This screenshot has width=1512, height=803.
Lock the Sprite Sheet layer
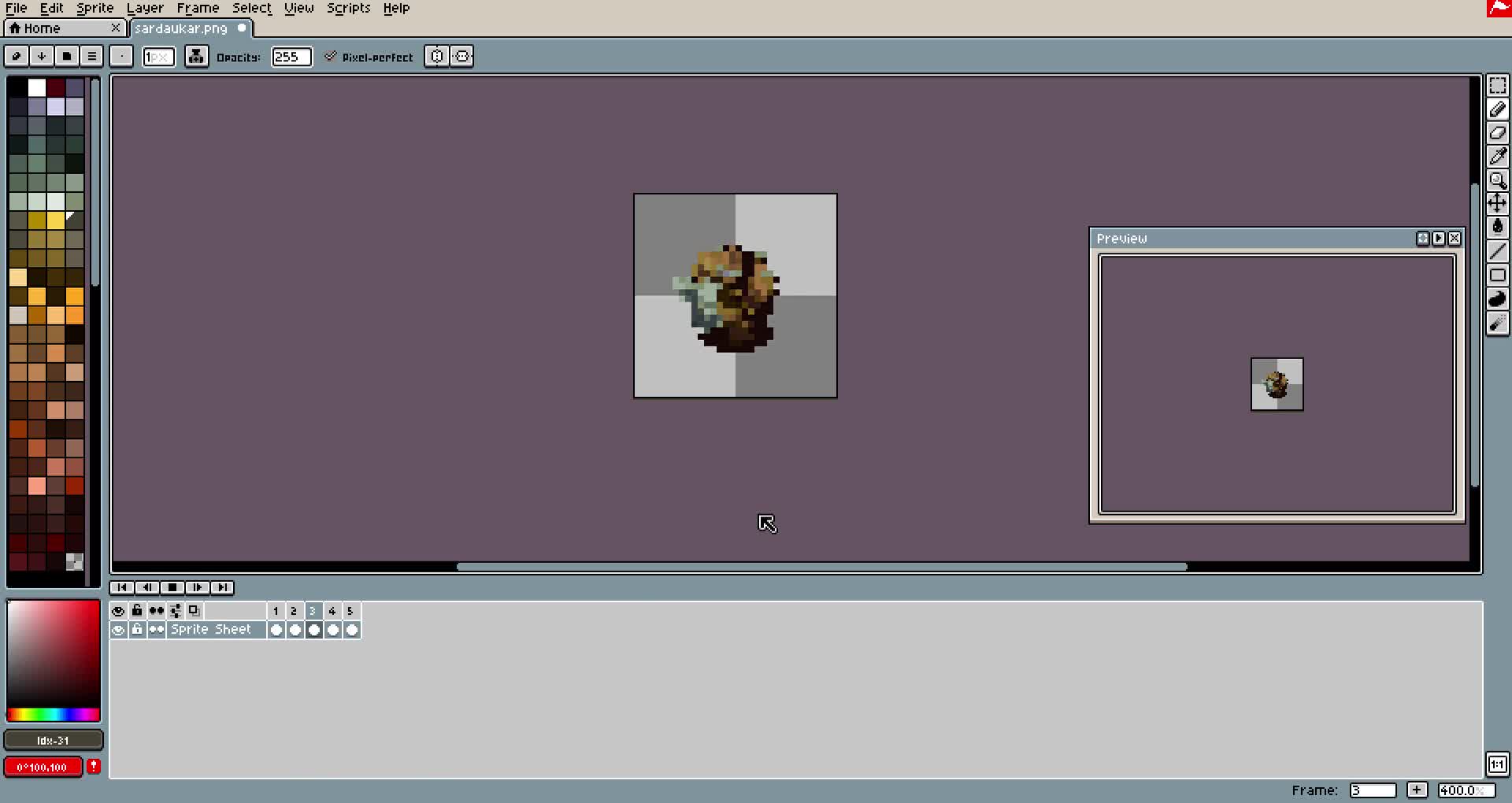pos(137,630)
